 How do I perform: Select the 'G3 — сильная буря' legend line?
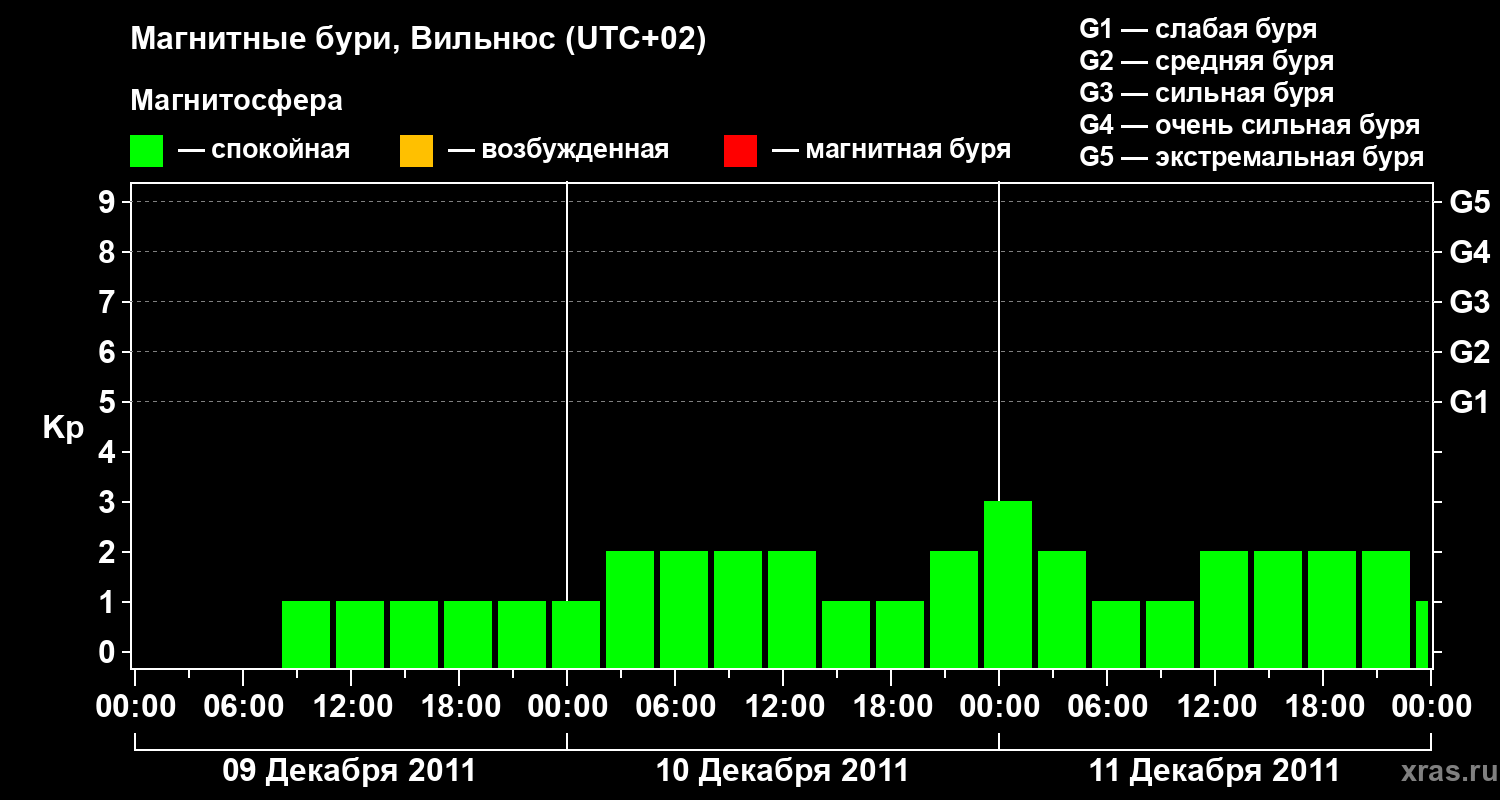point(1206,93)
